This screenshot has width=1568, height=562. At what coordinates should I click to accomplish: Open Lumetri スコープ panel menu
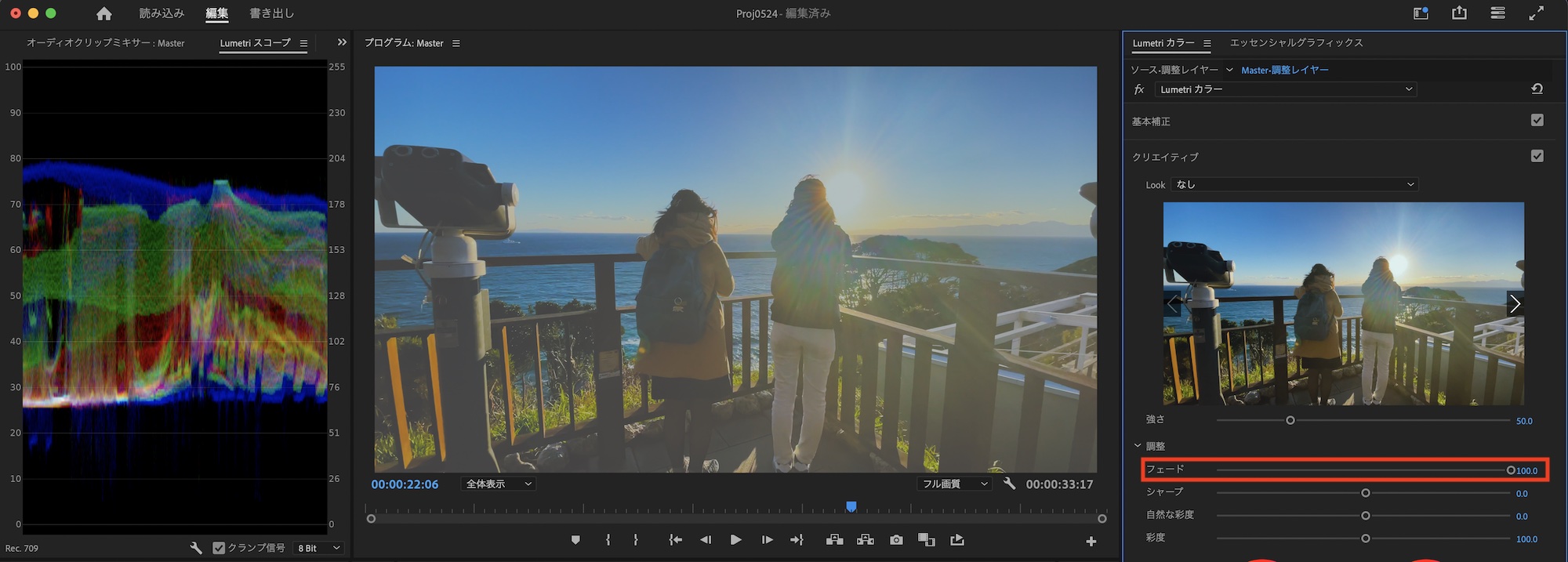click(x=303, y=43)
